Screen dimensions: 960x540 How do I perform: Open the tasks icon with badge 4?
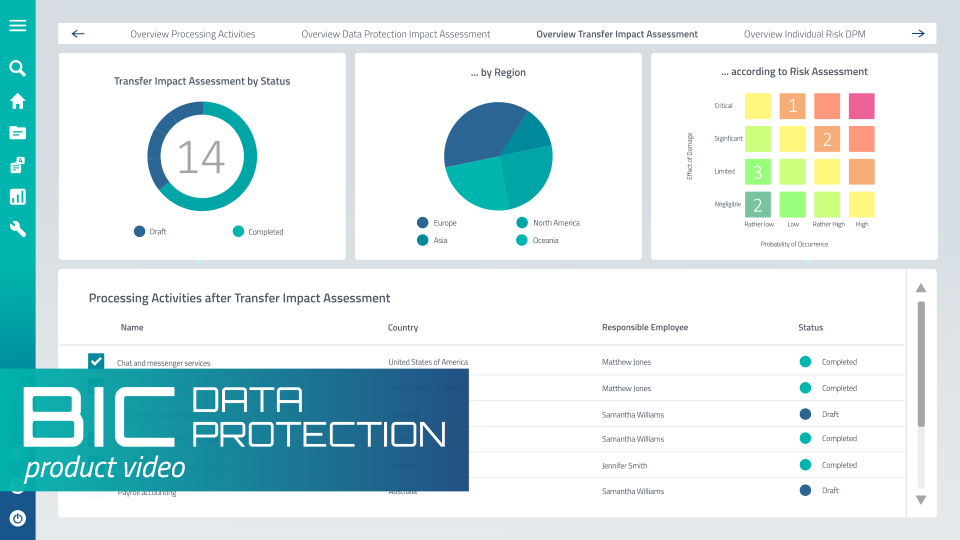[x=17, y=165]
